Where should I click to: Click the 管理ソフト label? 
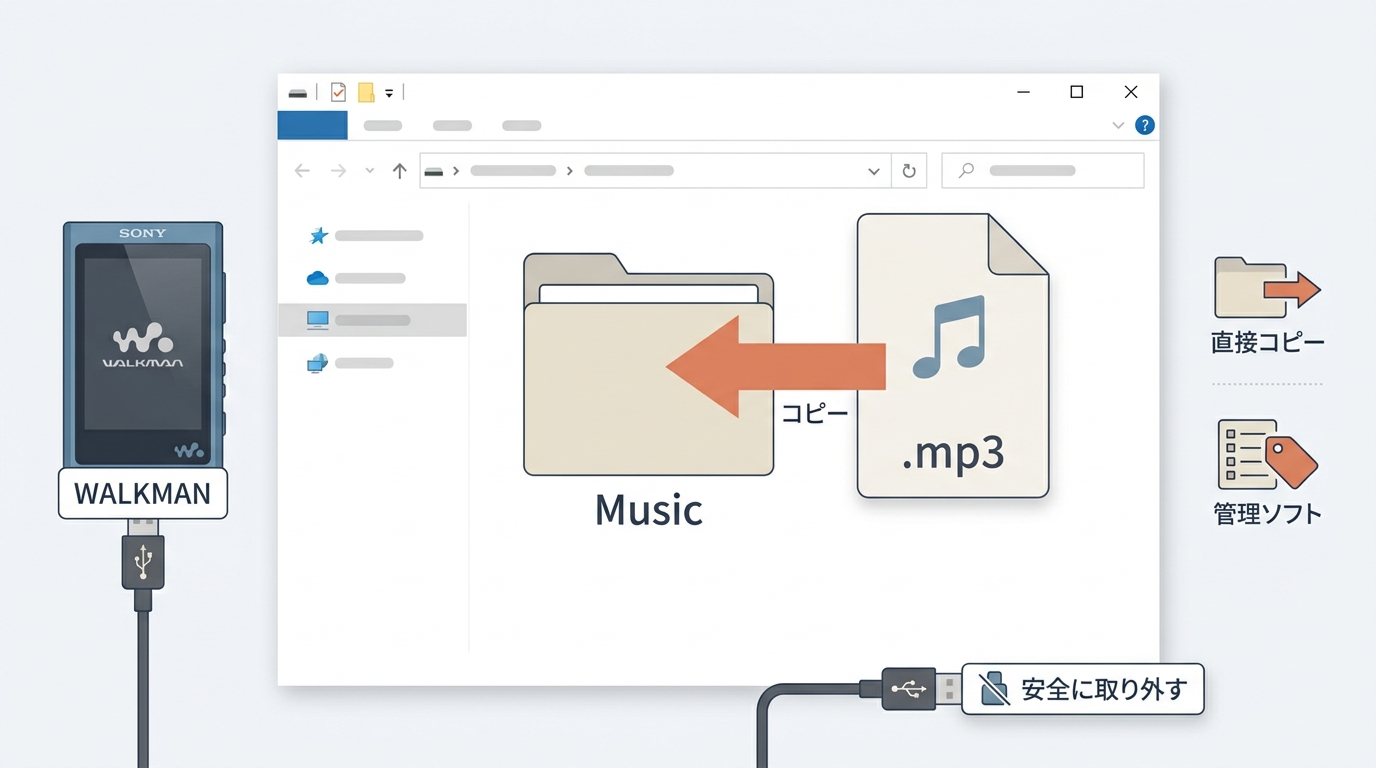click(1267, 514)
